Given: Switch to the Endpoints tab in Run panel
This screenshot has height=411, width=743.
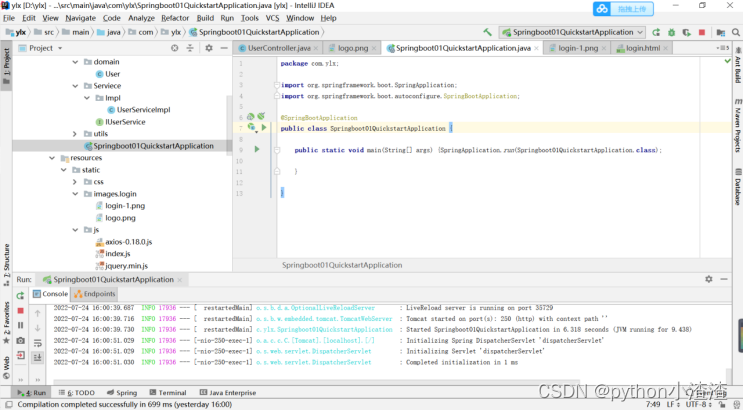Looking at the screenshot, I should click(x=95, y=294).
